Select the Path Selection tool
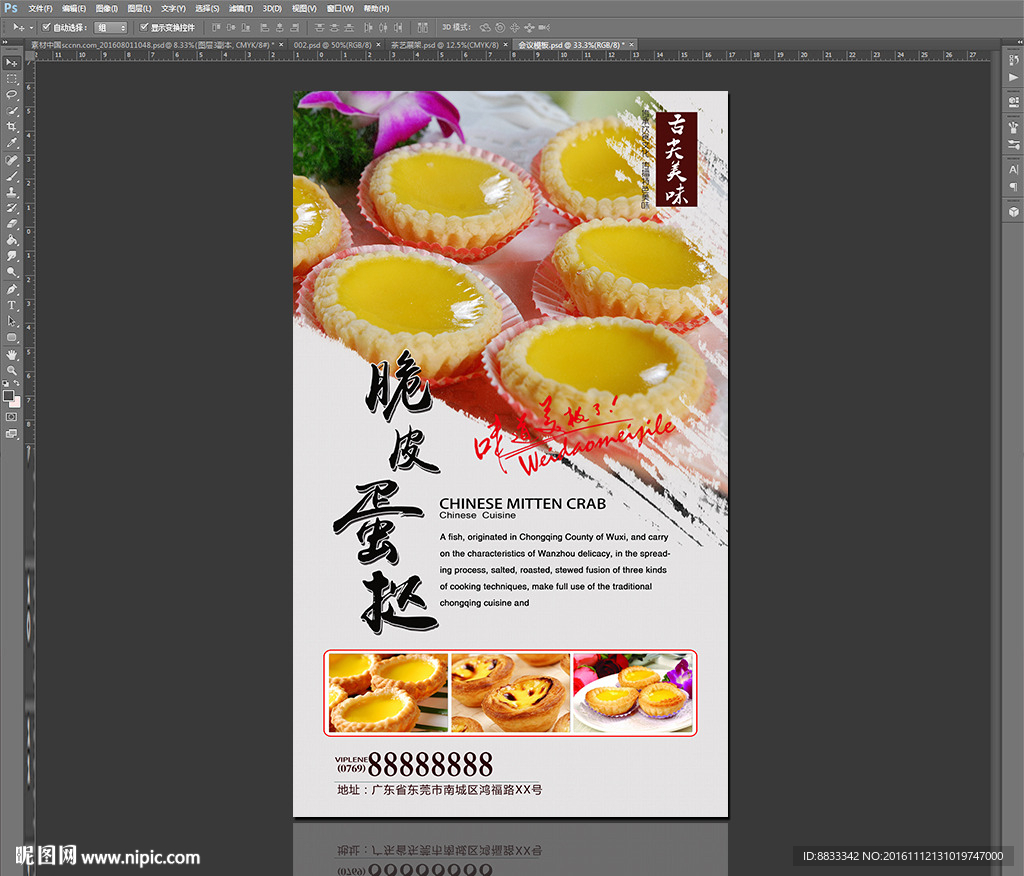 (x=12, y=321)
